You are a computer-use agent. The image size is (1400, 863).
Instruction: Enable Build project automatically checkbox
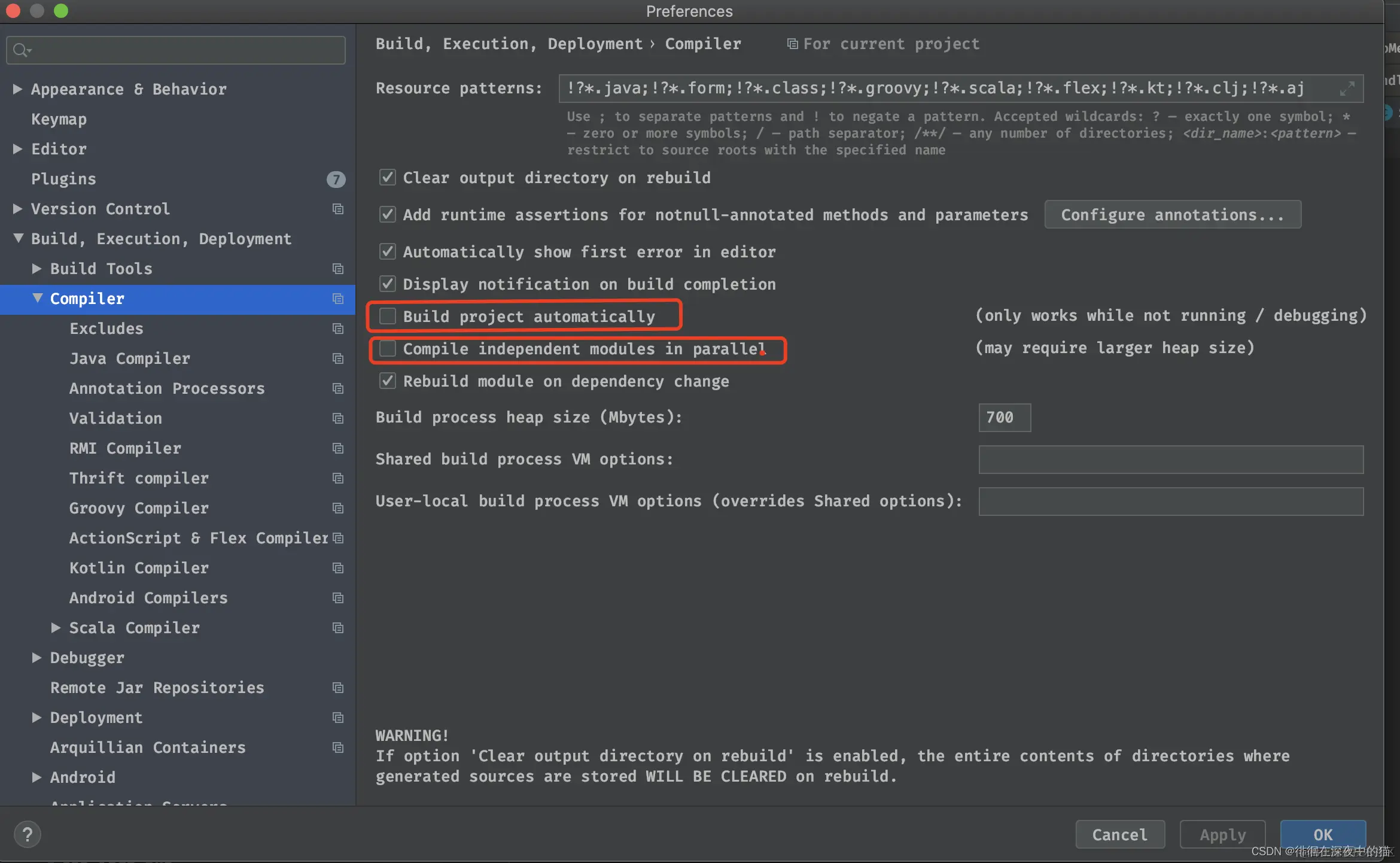[388, 316]
